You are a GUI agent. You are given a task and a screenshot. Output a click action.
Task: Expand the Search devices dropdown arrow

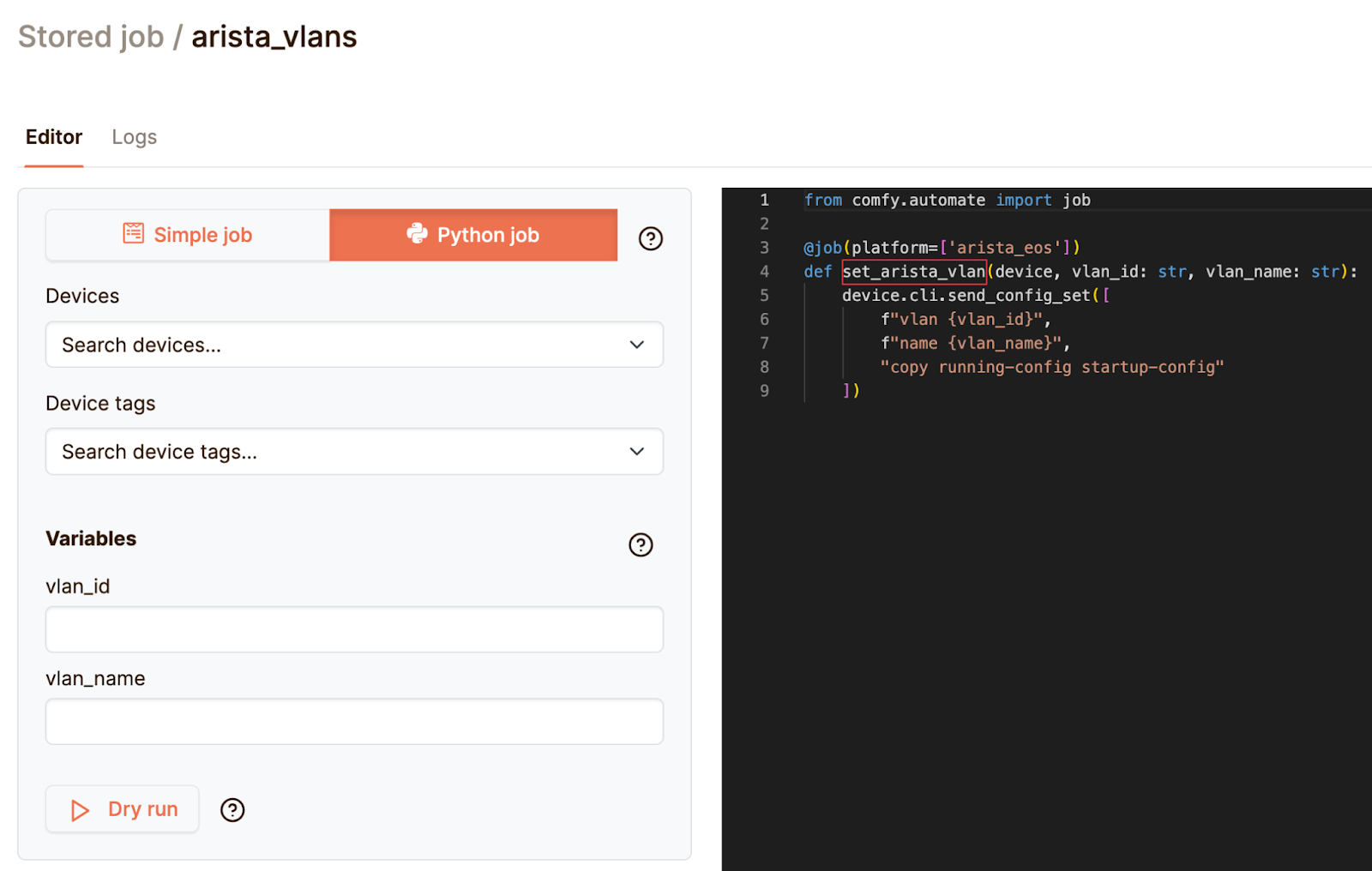point(636,345)
